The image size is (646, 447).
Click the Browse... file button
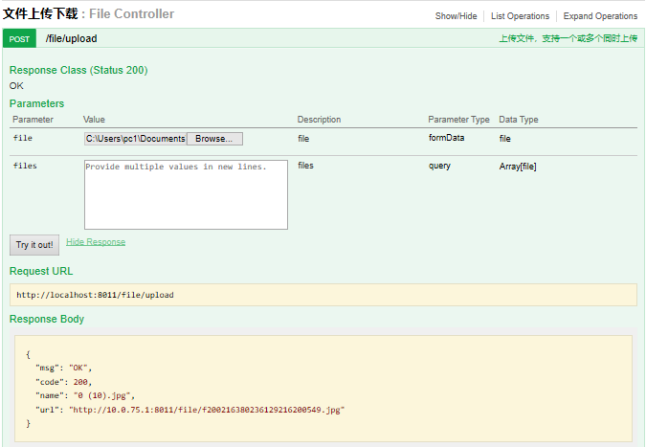(x=214, y=139)
